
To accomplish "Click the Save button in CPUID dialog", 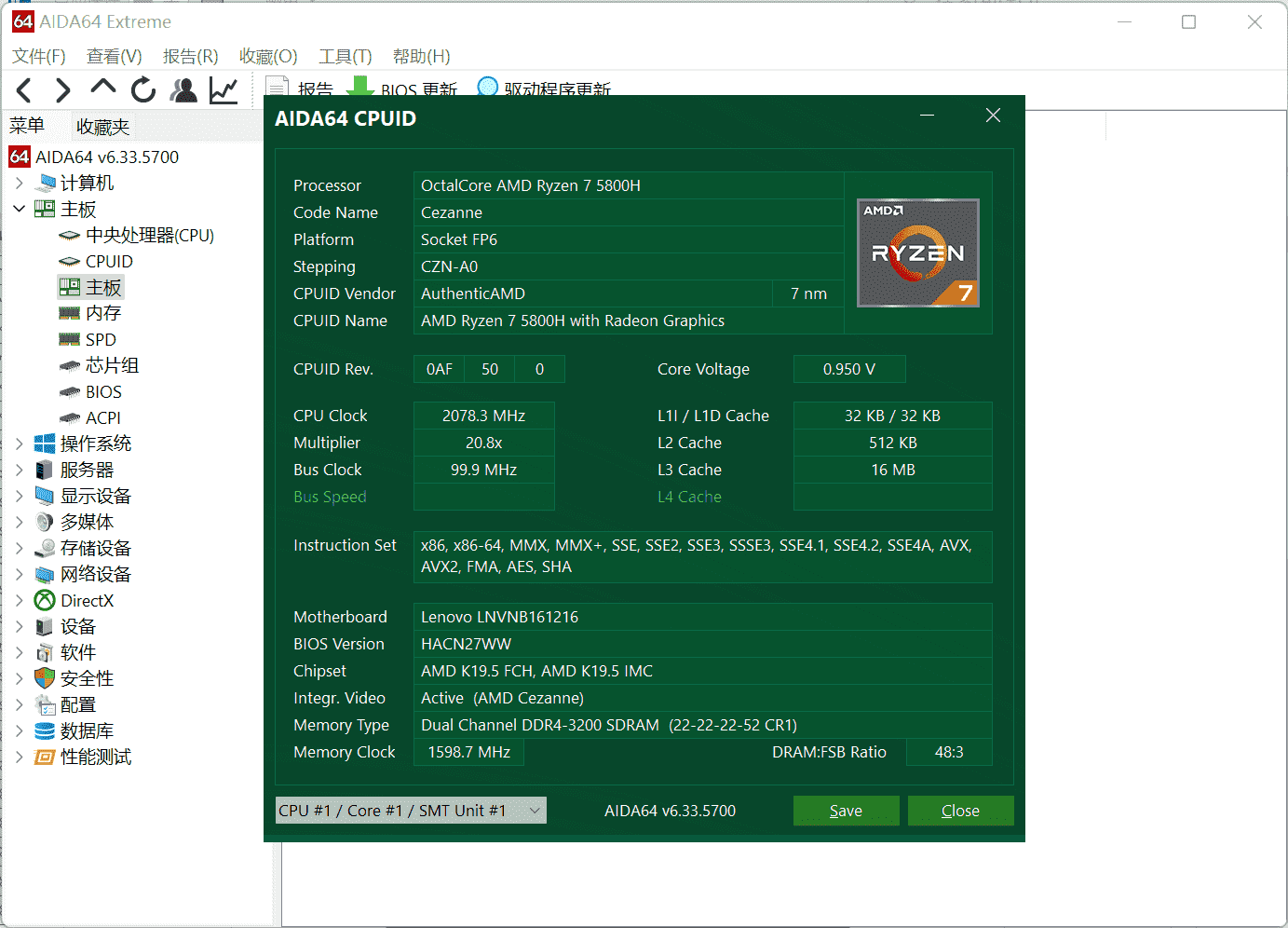I will [846, 811].
